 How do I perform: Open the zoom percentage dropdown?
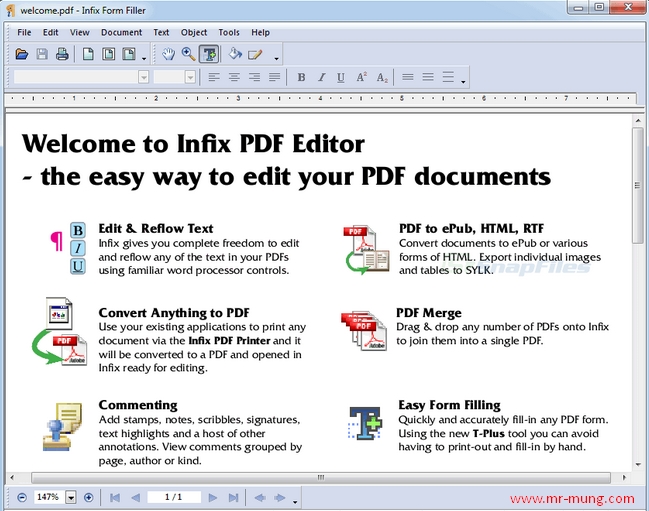click(71, 497)
